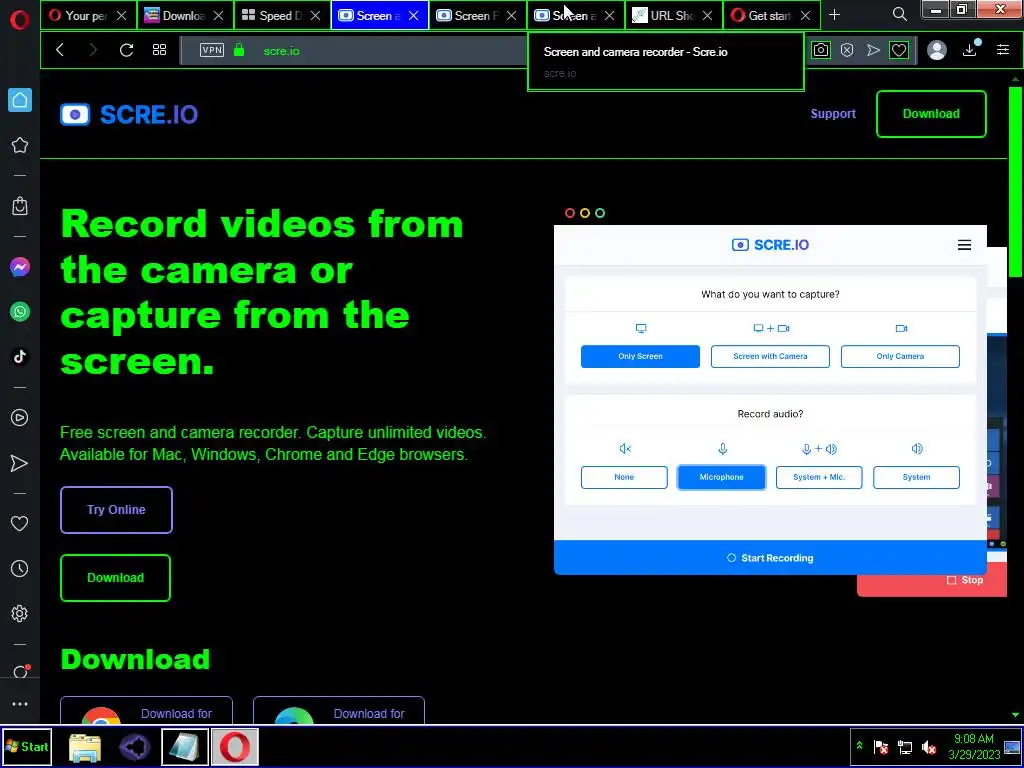Viewport: 1024px width, 768px height.
Task: Reload the current page
Action: pyautogui.click(x=126, y=50)
